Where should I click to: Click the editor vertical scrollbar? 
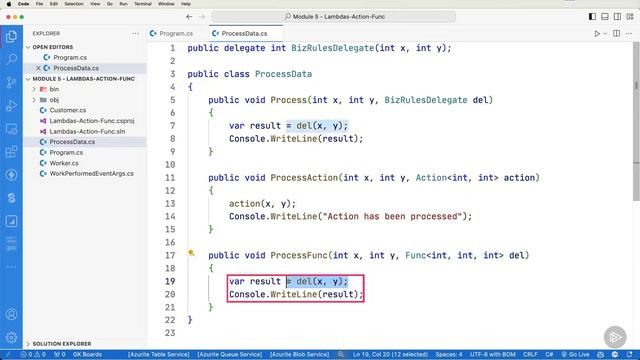pyautogui.click(x=636, y=120)
